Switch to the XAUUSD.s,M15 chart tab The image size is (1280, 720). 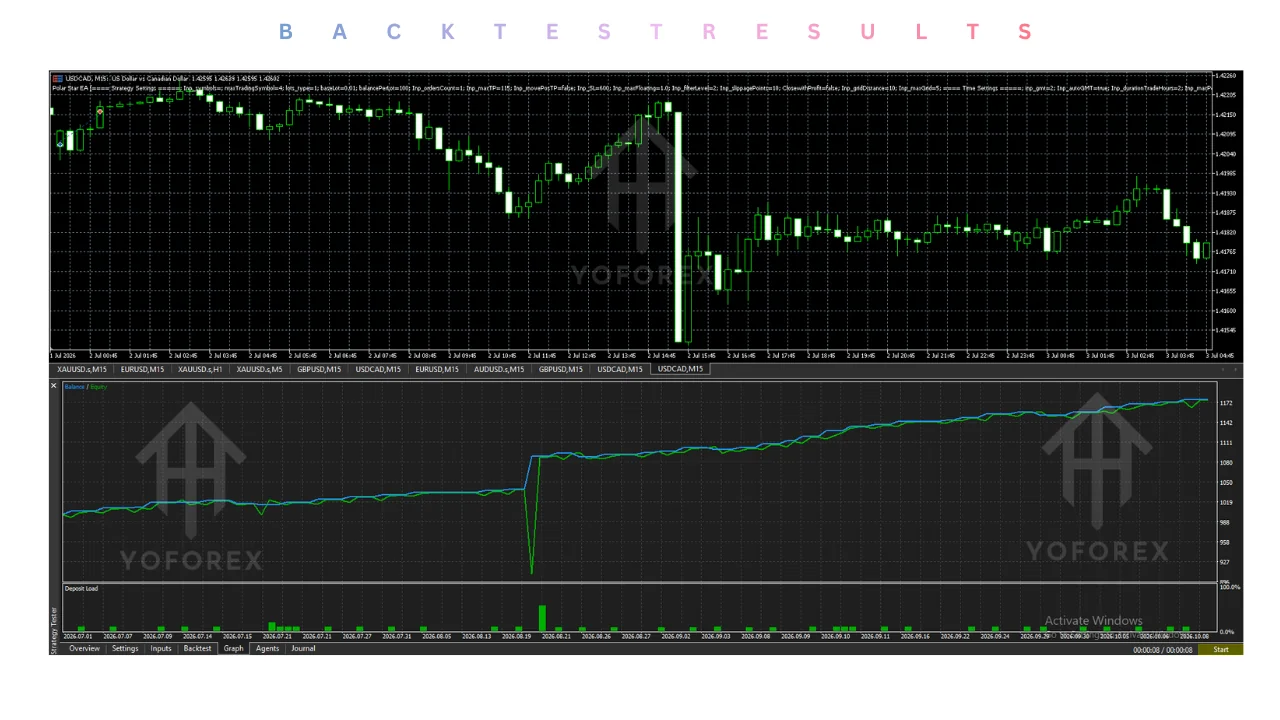[x=82, y=369]
